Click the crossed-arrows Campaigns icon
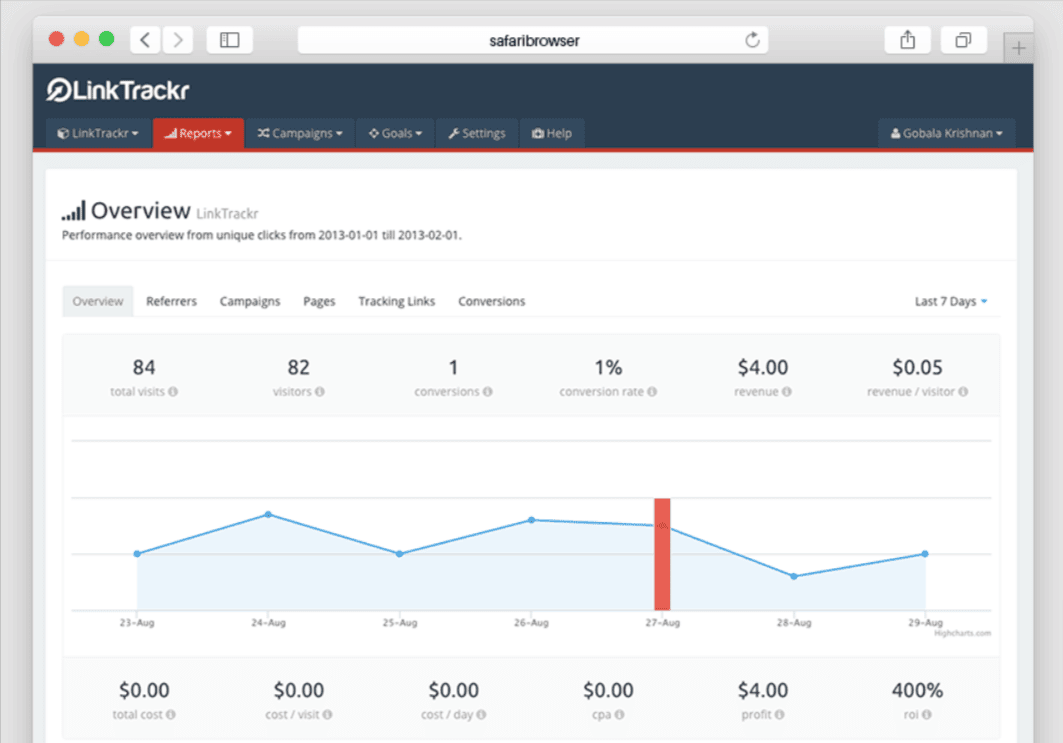 tap(263, 132)
